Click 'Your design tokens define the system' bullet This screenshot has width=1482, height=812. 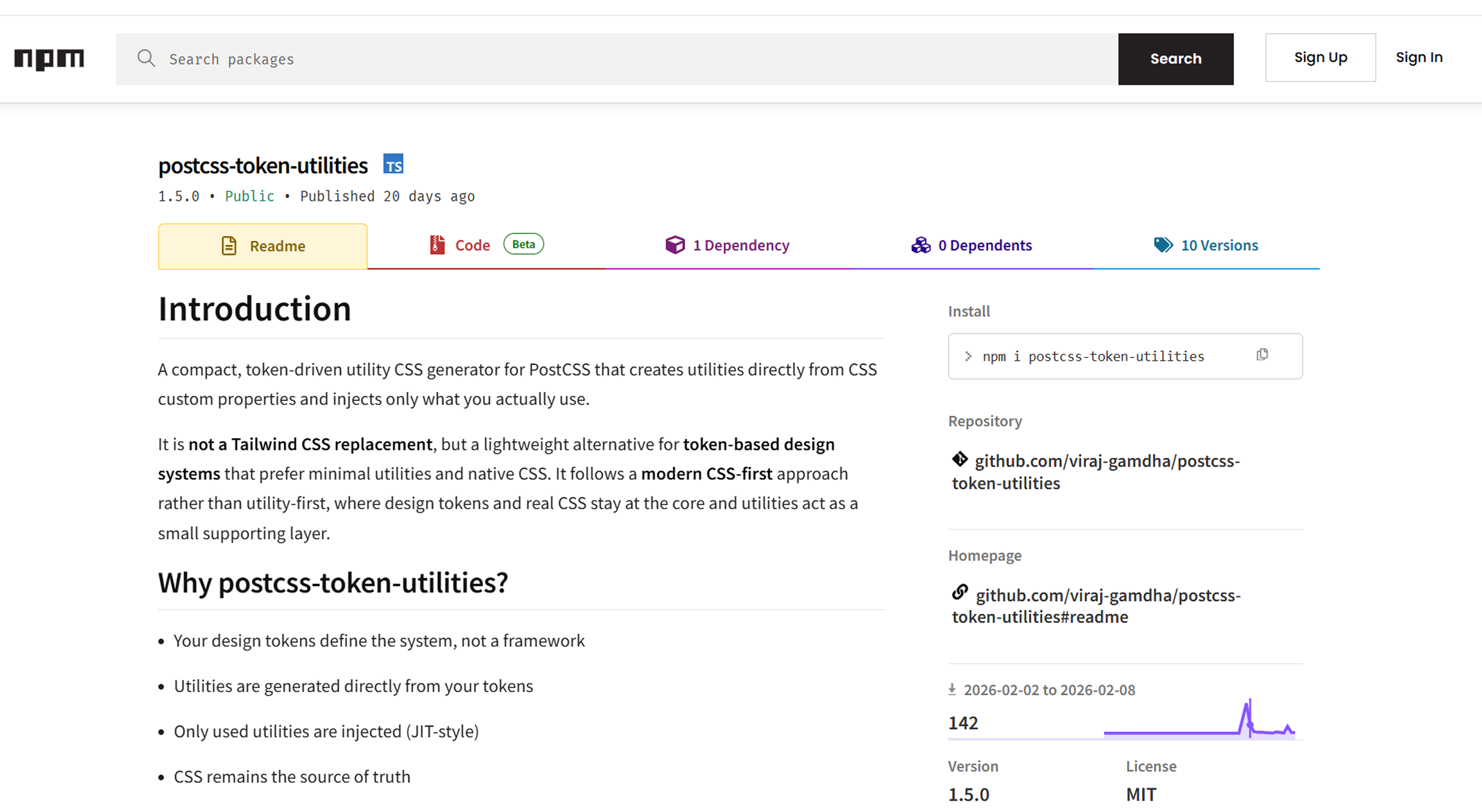(379, 641)
